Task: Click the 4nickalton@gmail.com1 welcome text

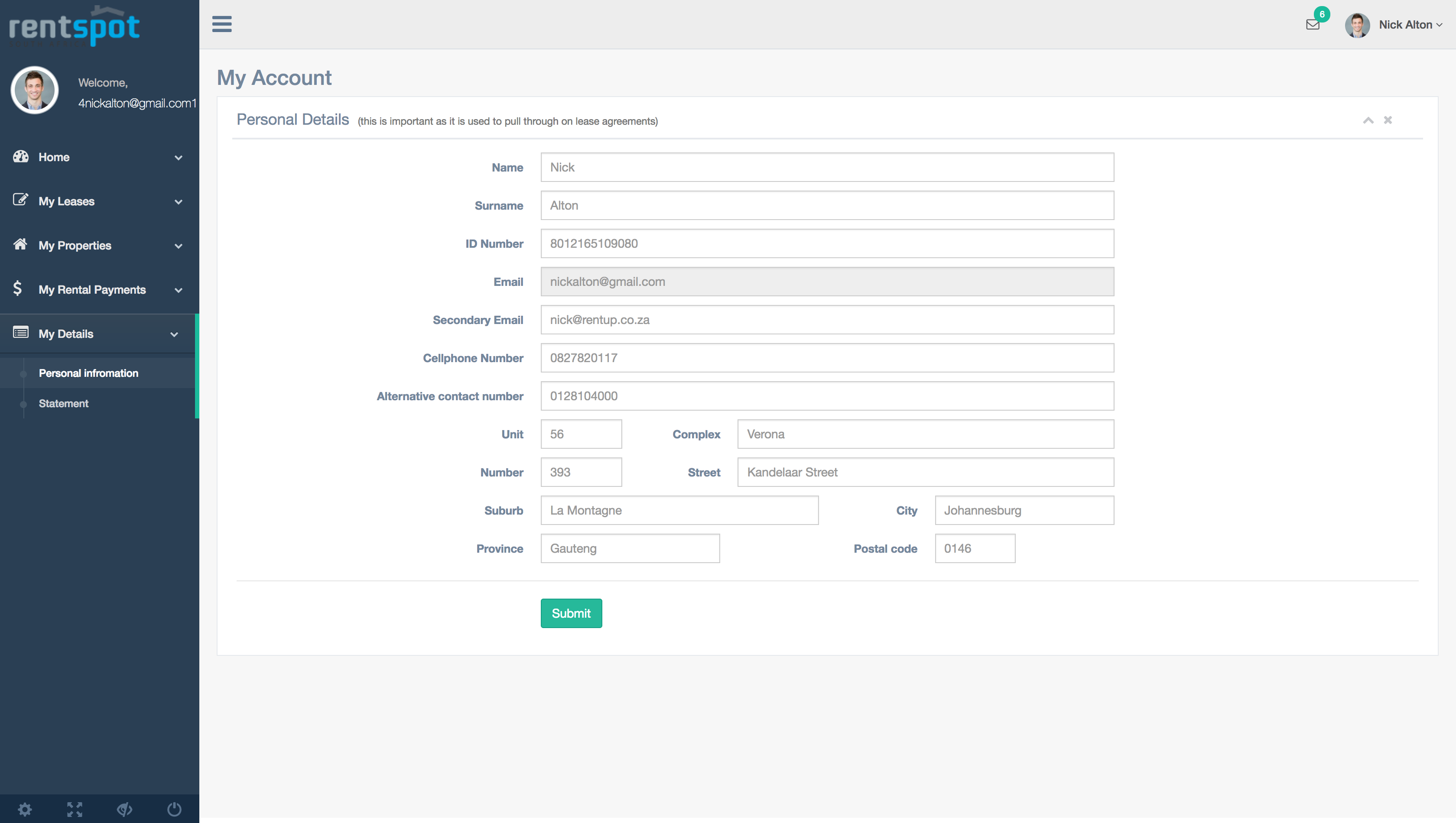Action: pos(137,103)
